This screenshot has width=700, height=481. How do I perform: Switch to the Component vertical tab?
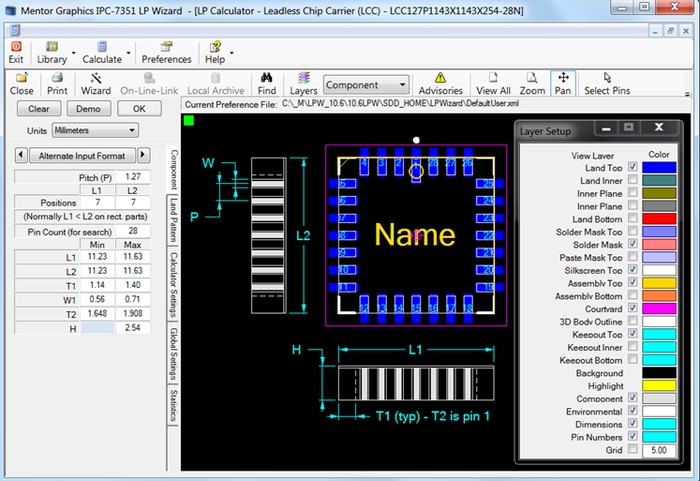click(174, 170)
